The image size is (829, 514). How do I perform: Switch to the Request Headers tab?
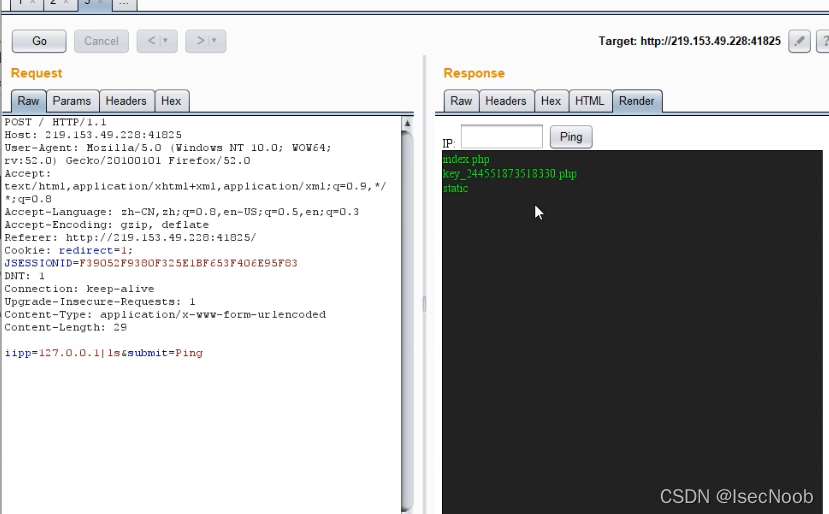[x=126, y=101]
